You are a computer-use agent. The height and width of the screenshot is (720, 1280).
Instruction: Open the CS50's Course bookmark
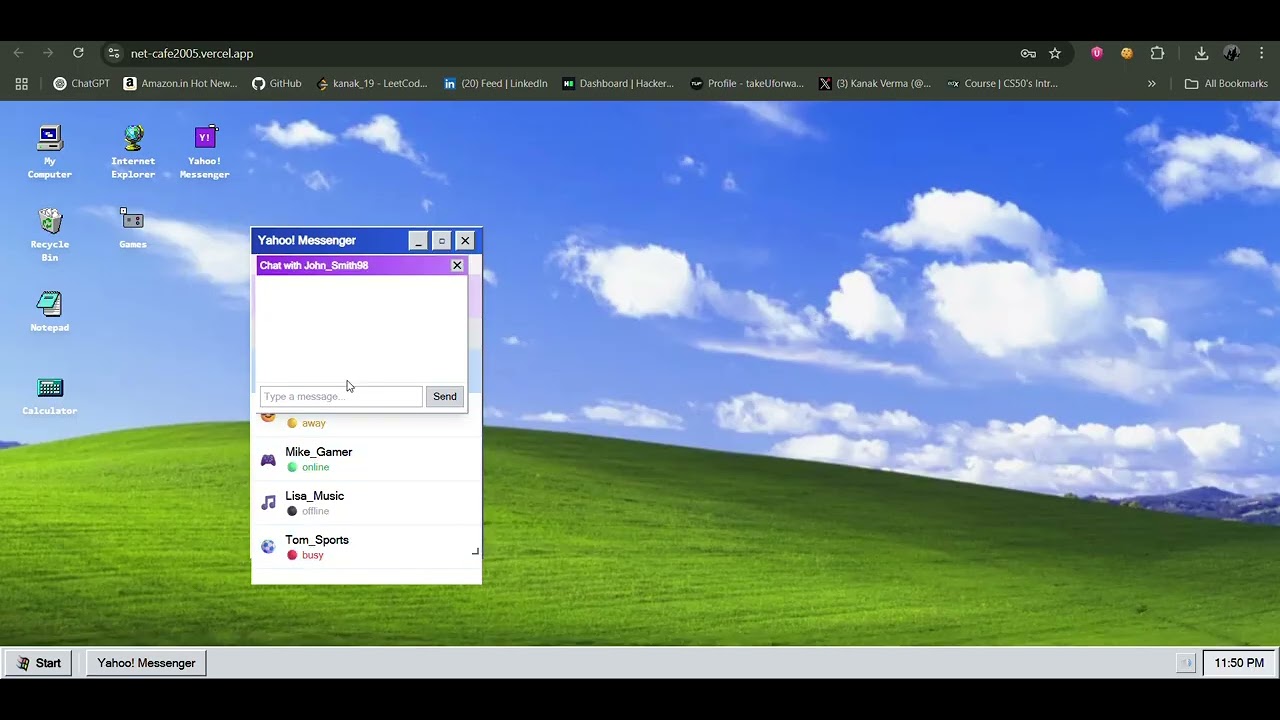coord(1002,84)
